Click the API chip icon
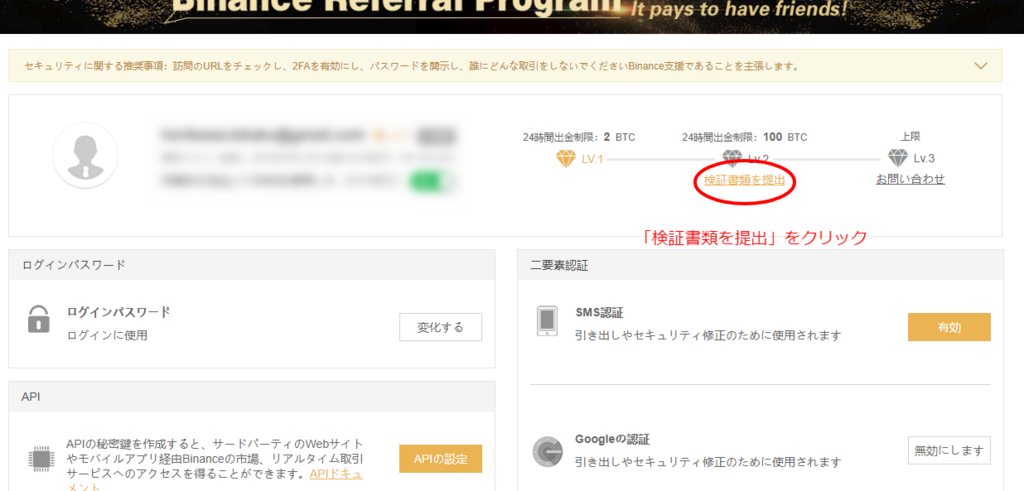The height and width of the screenshot is (491, 1024). pyautogui.click(x=39, y=459)
